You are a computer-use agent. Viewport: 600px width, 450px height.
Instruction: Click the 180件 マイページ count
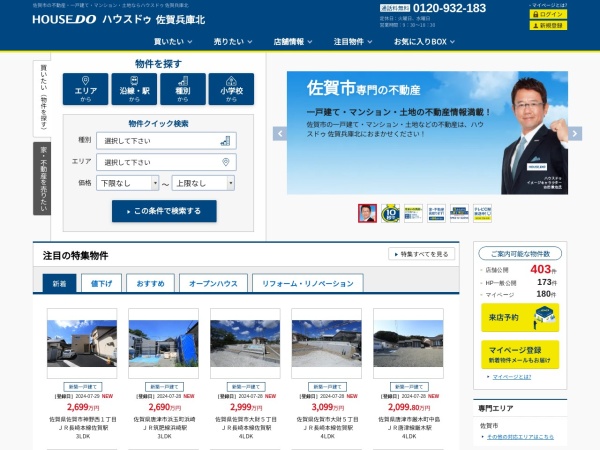(546, 294)
